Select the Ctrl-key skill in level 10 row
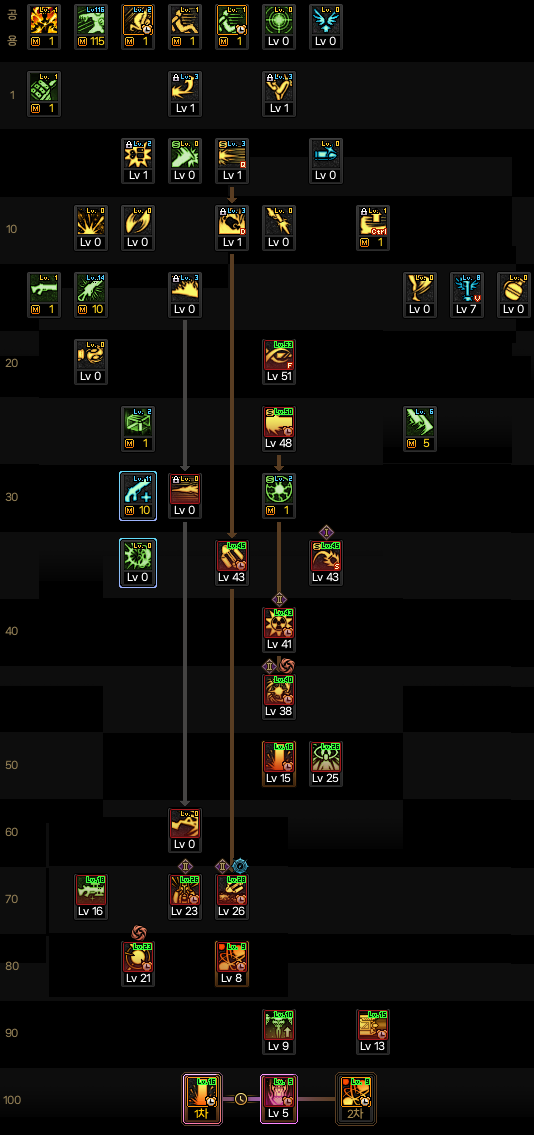Viewport: 534px width, 1135px height. click(373, 227)
